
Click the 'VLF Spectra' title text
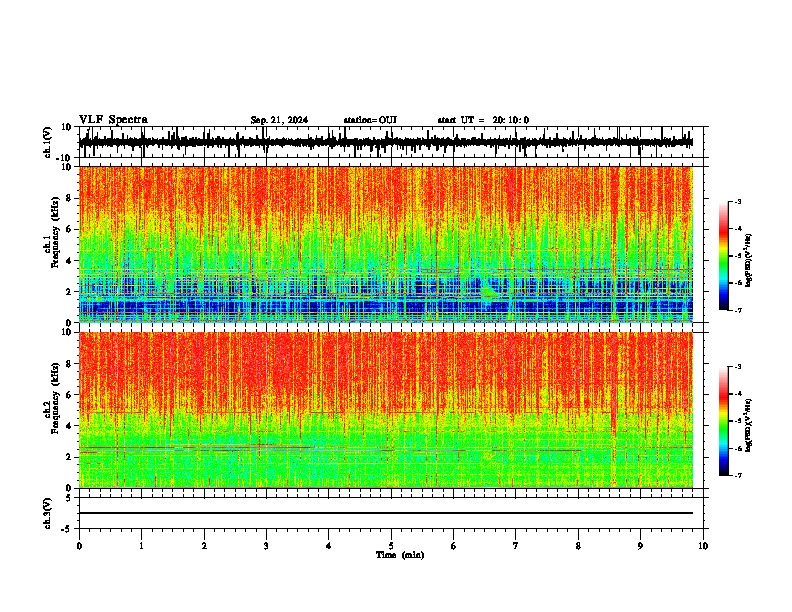(x=113, y=120)
